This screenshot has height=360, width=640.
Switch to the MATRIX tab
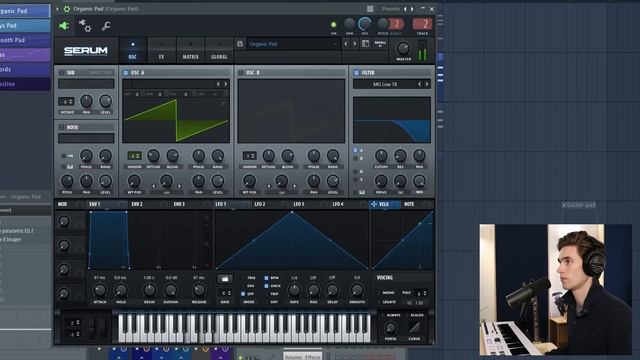190,50
